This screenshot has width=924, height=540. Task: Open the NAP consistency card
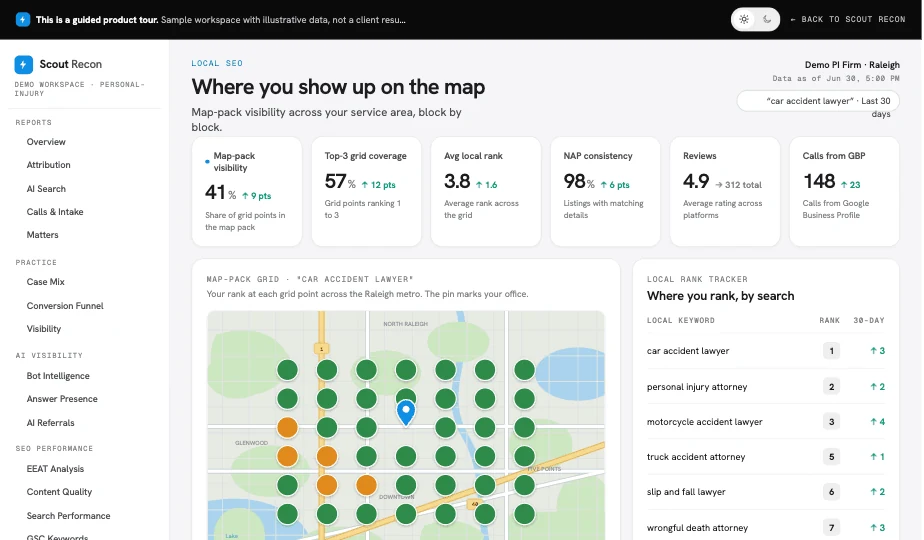605,192
